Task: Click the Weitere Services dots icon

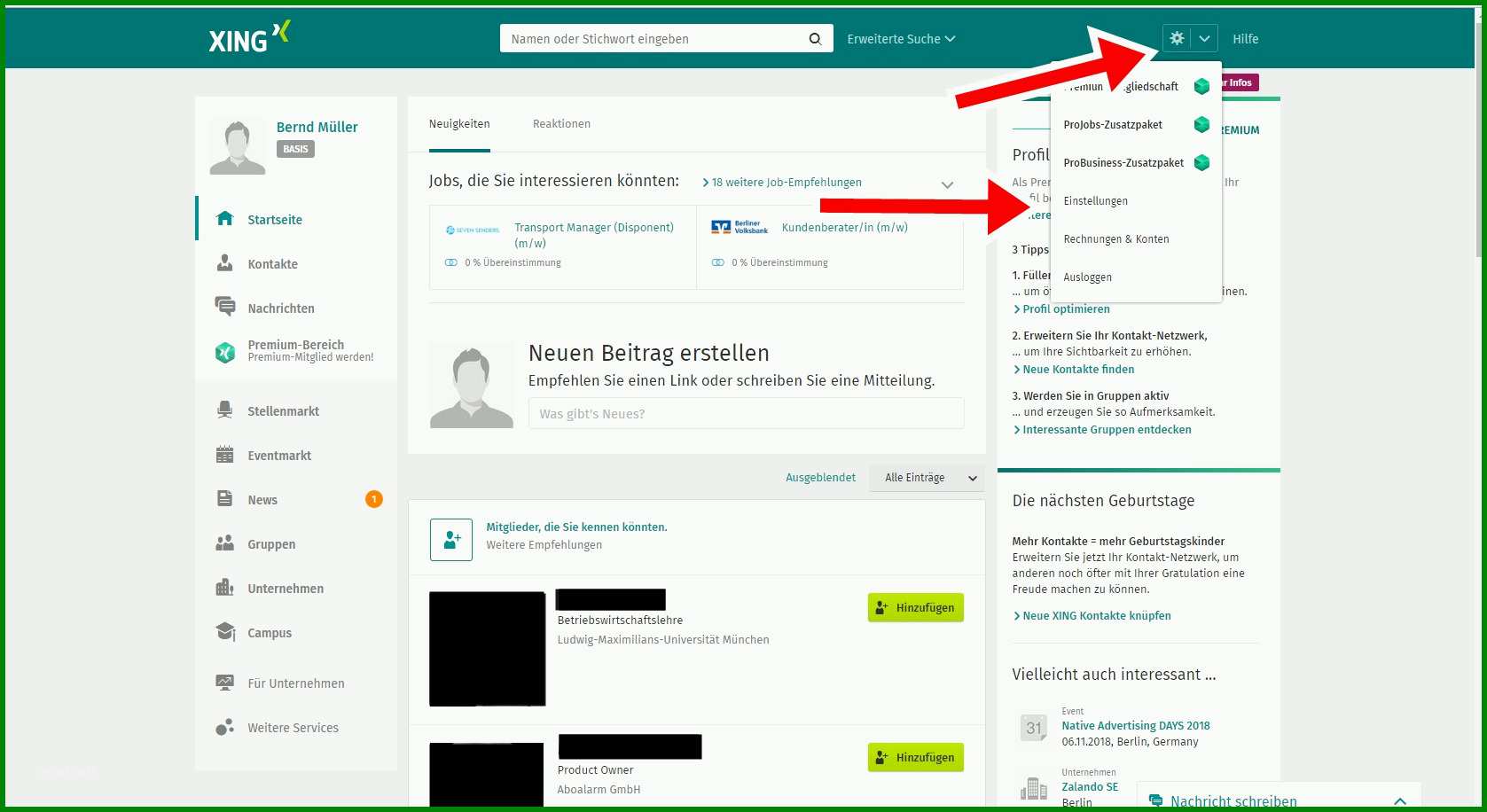Action: 225,727
